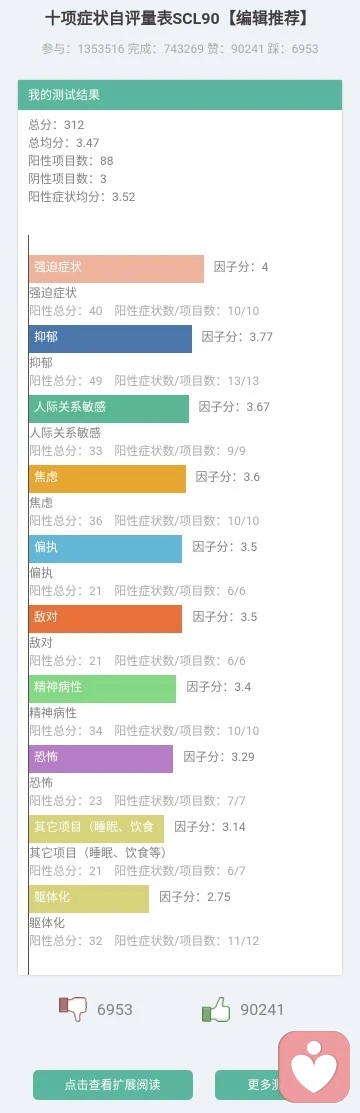360x1113 pixels.
Task: Click the dislike count 6953
Action: point(115,1009)
